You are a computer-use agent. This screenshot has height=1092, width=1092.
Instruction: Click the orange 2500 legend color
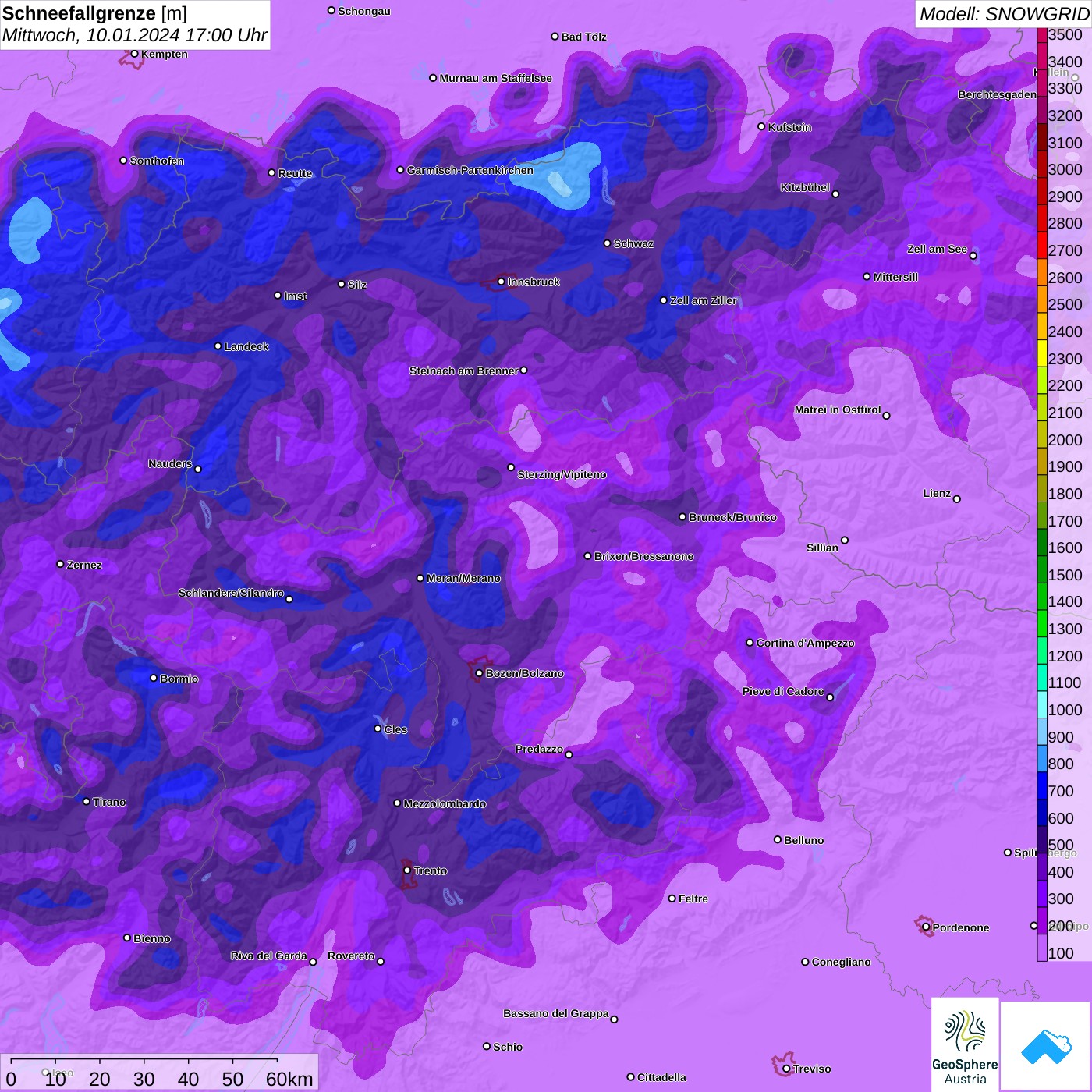tap(1042, 300)
